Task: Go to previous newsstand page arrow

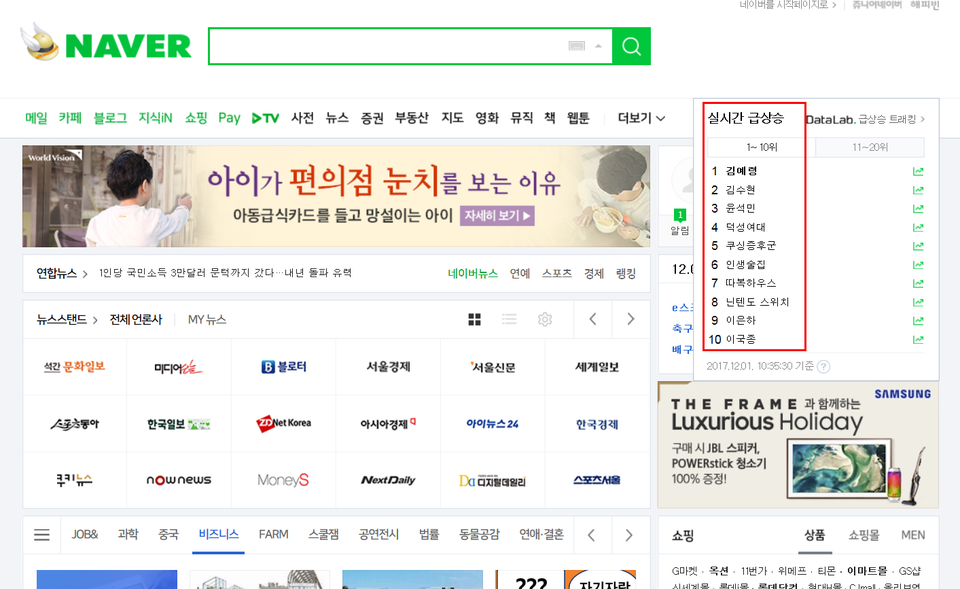Action: (593, 319)
